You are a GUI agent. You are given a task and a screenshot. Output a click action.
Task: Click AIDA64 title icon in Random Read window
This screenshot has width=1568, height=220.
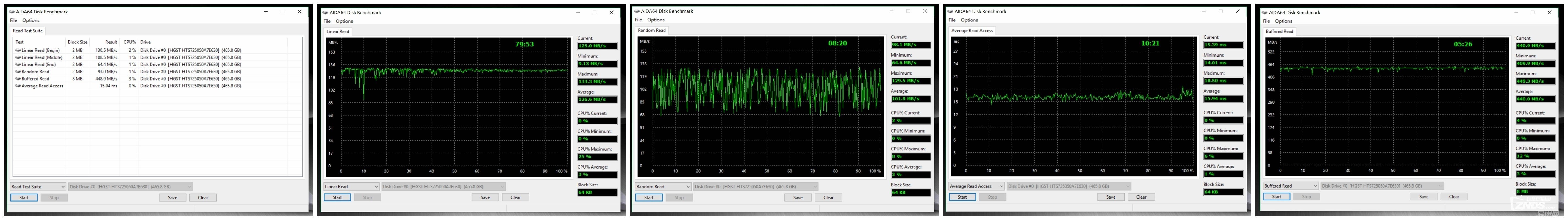pos(637,11)
